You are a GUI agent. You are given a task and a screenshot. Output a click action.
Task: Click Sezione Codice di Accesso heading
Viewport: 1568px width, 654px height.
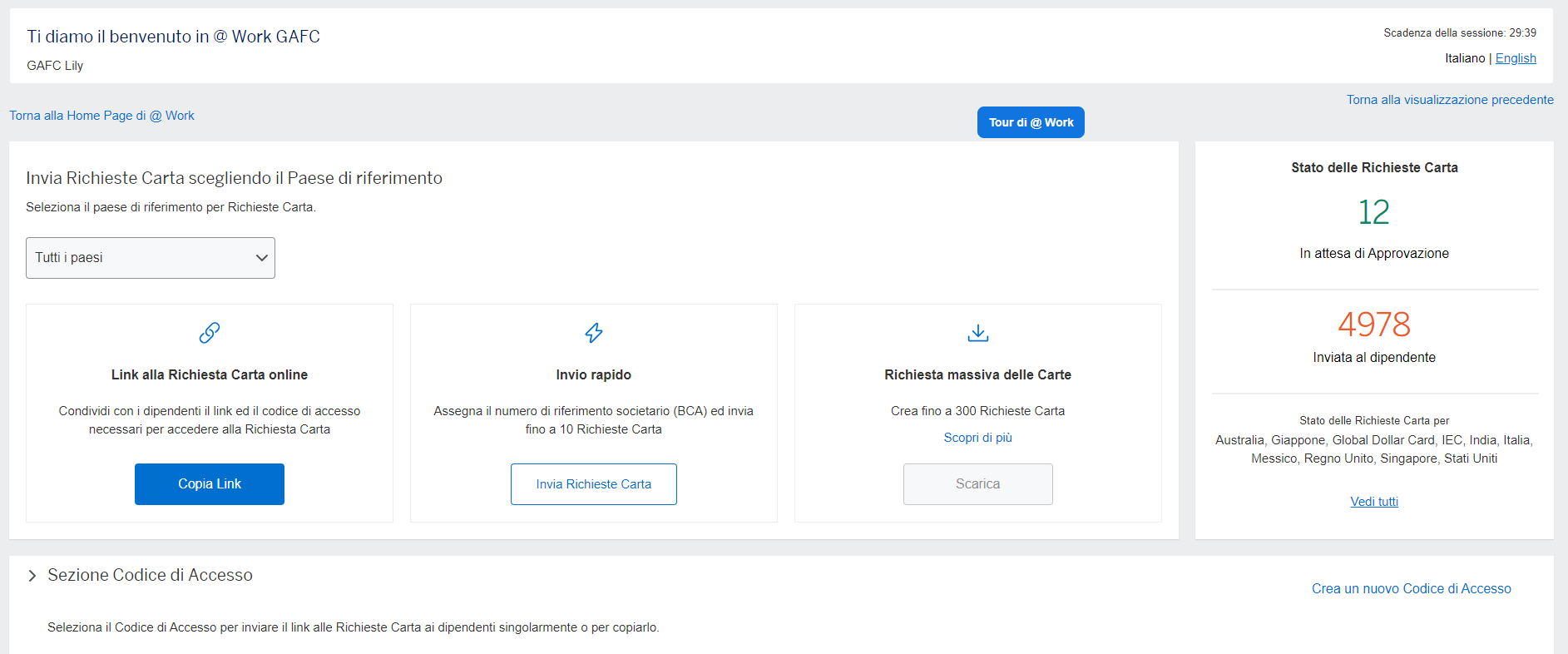point(150,575)
